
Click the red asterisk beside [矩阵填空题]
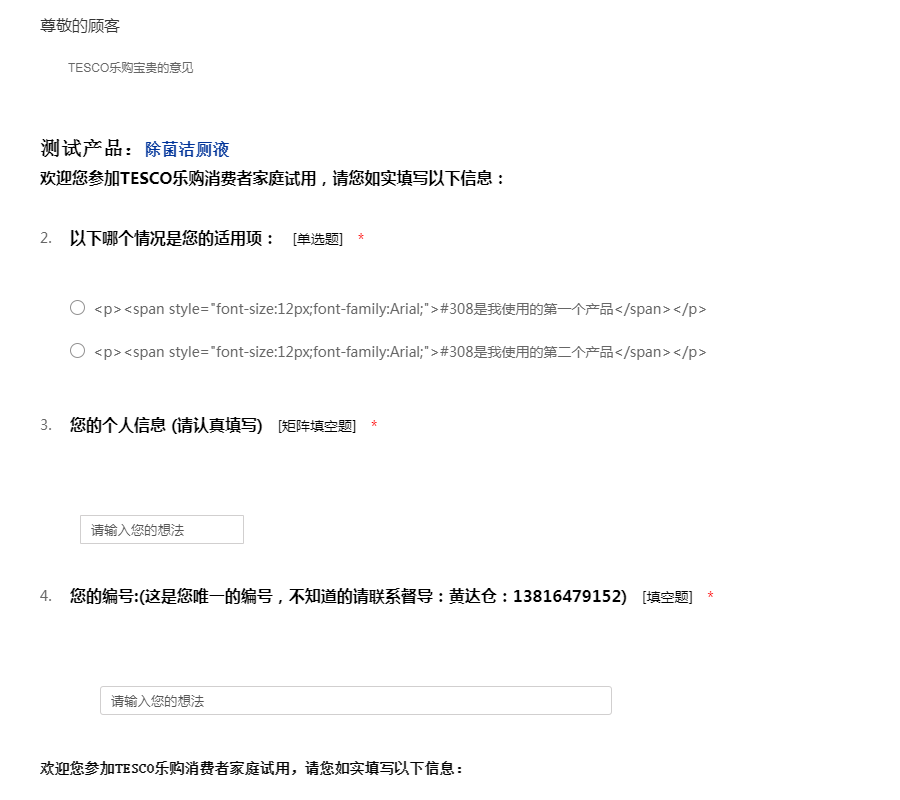coord(374,426)
